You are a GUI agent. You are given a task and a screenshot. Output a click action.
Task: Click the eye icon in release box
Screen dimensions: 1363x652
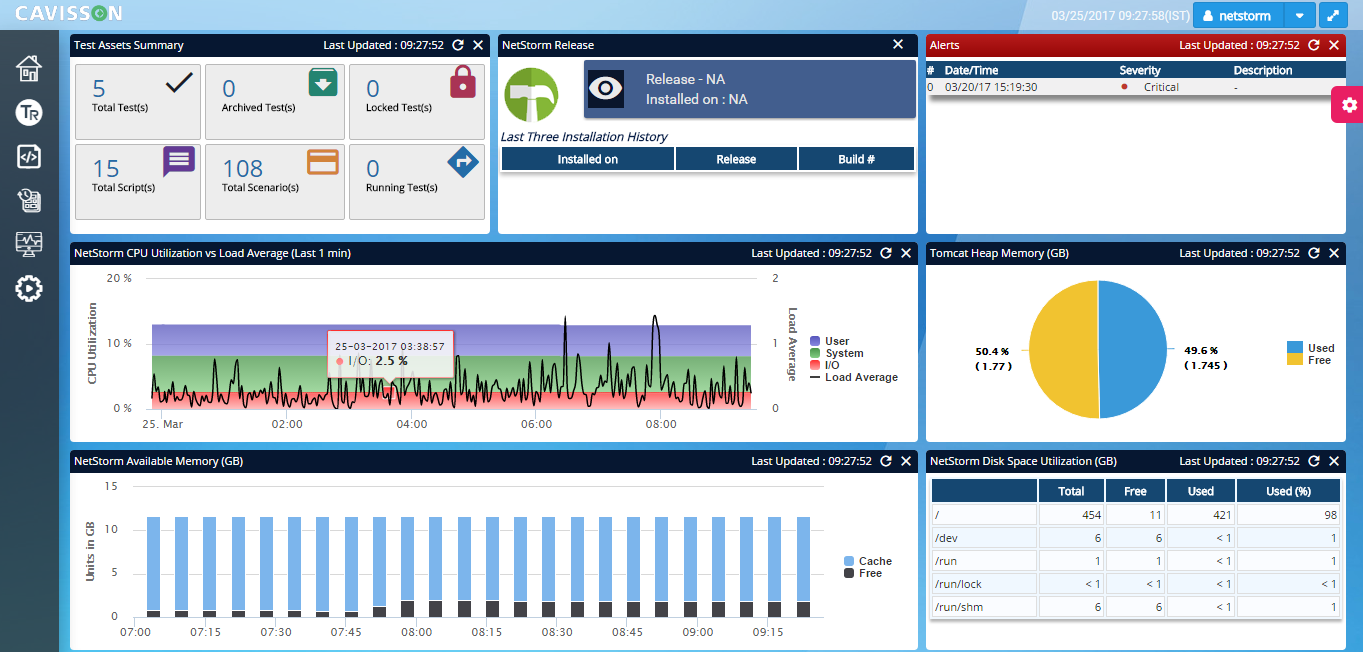pyautogui.click(x=606, y=89)
